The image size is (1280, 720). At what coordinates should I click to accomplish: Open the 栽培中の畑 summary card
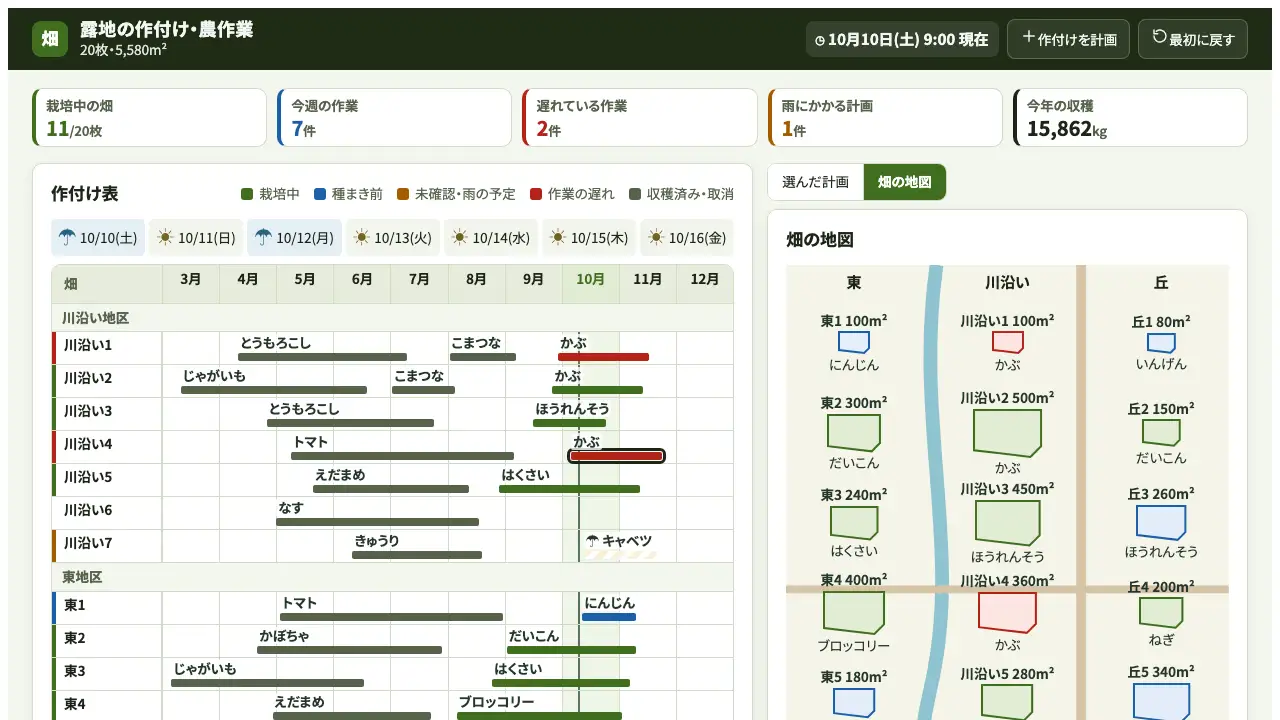tap(150, 118)
